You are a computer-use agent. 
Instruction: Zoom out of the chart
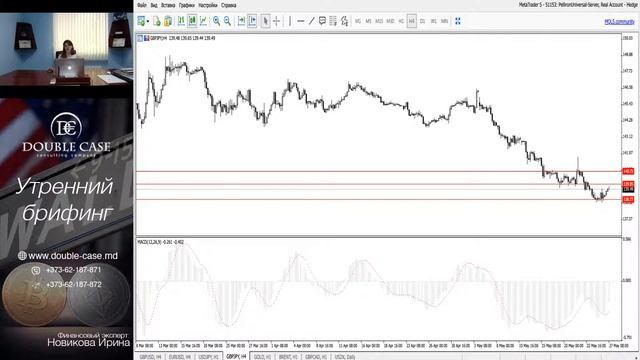pyautogui.click(x=227, y=21)
